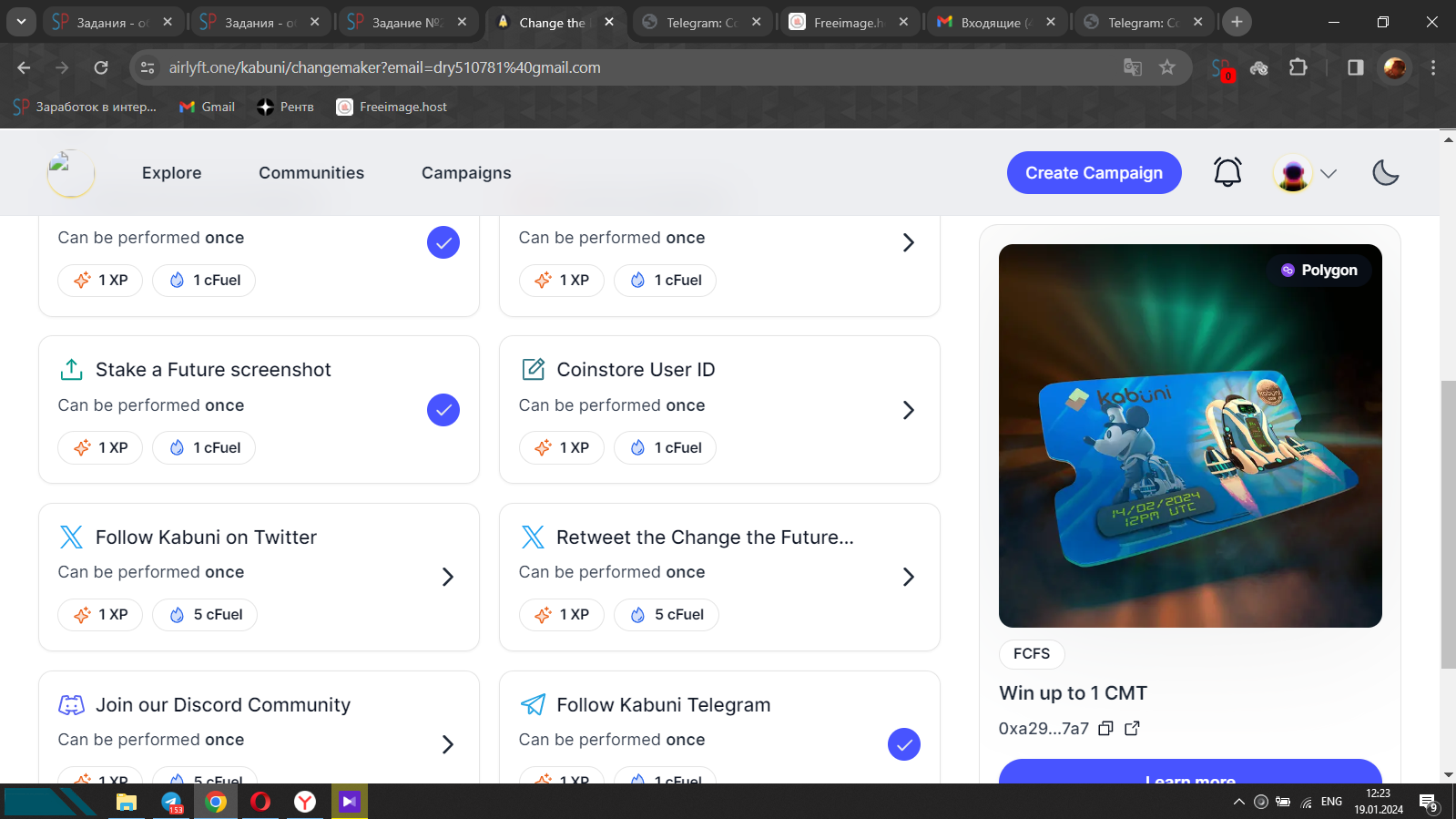Viewport: 1456px width, 819px height.
Task: Click translate page icon in address bar
Action: coord(1133,67)
